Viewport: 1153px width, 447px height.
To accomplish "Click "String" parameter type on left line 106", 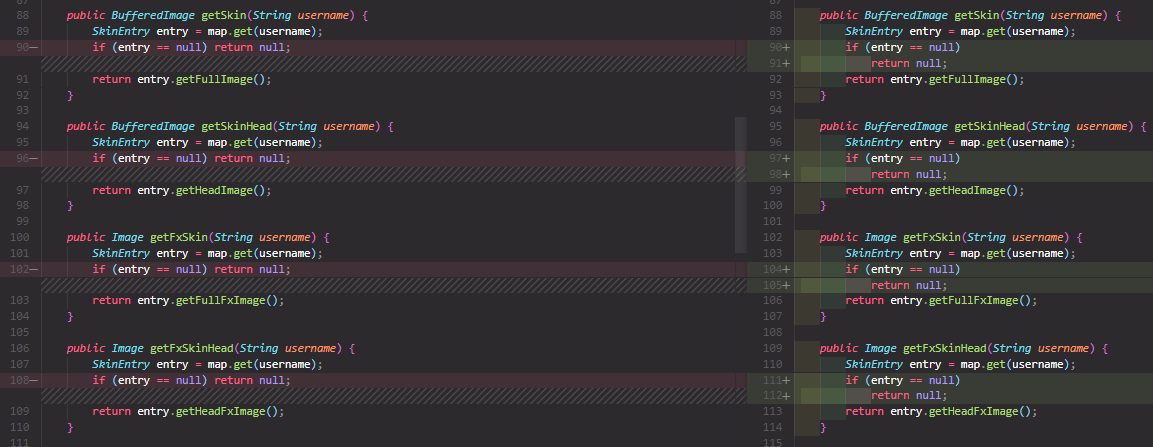I will click(259, 348).
